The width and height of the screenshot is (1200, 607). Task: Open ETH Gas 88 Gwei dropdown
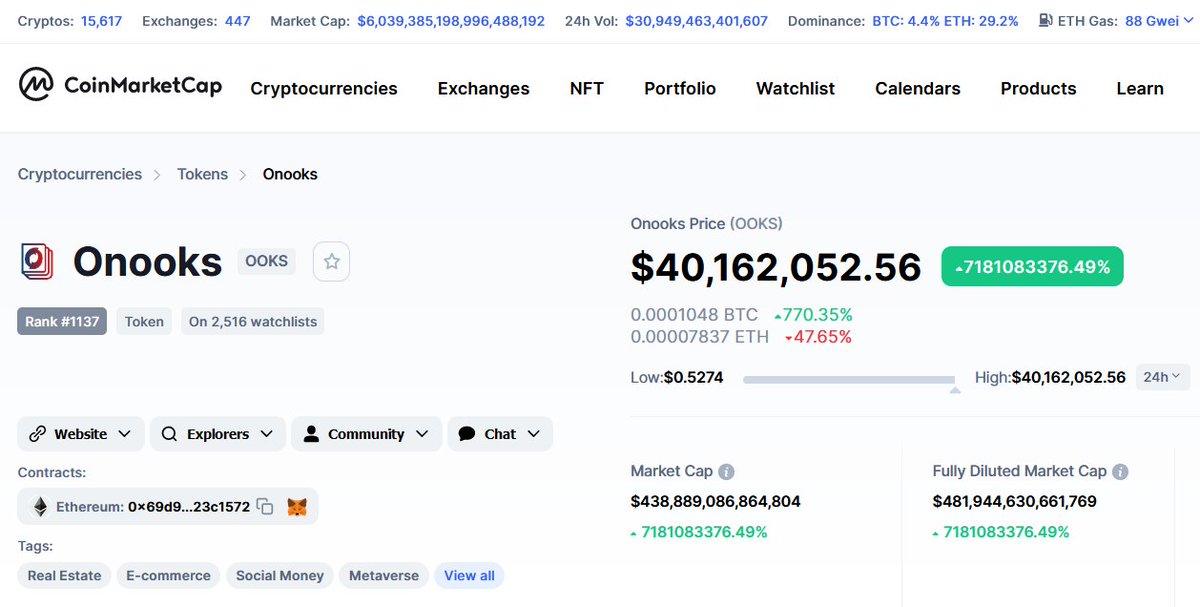click(1159, 20)
